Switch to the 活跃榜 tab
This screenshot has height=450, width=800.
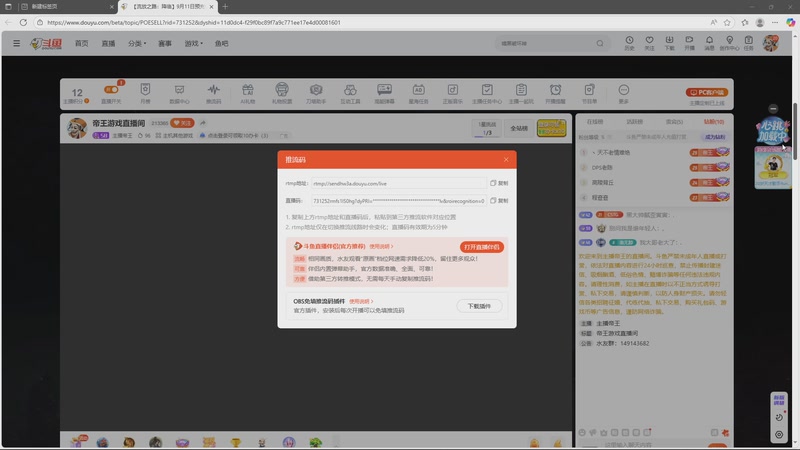point(635,122)
